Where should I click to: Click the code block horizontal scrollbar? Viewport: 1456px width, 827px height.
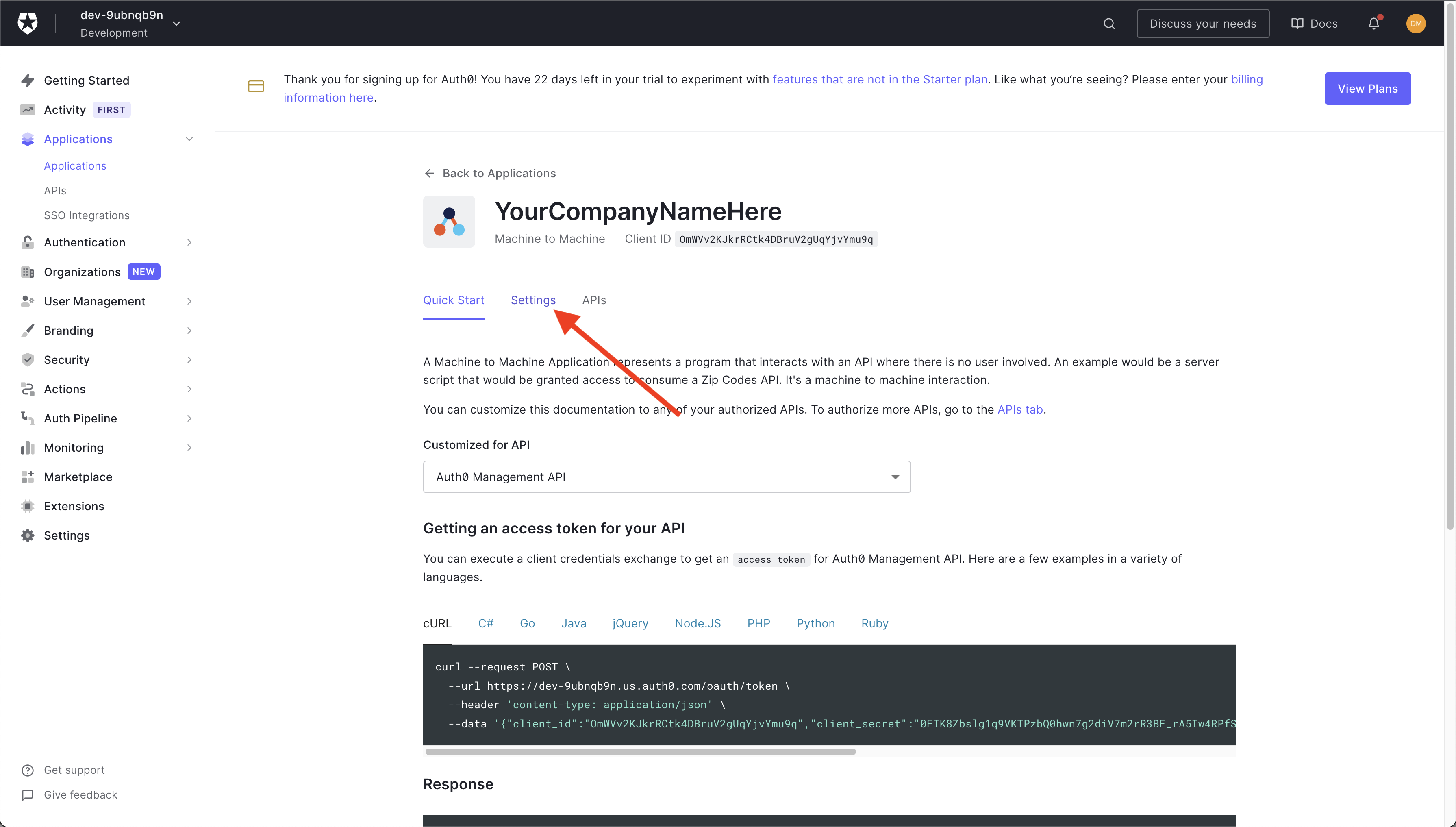point(640,751)
